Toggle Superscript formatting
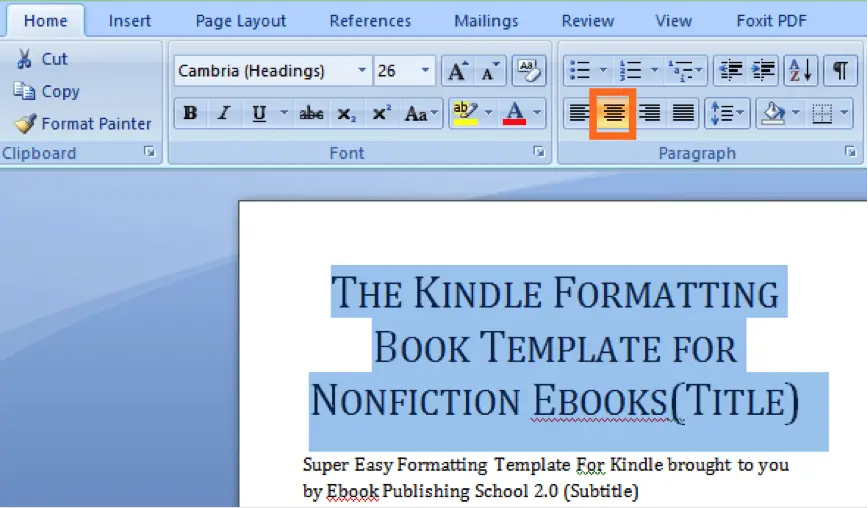Screen dimensions: 868x508 [381, 113]
